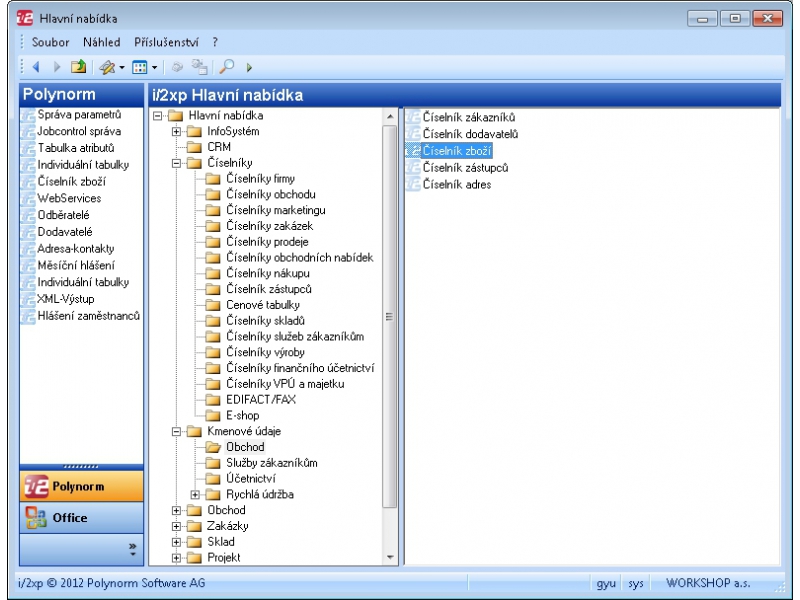The height and width of the screenshot is (600, 800).
Task: Select Služby zákazníkům under Kmenové údaje
Action: (271, 463)
